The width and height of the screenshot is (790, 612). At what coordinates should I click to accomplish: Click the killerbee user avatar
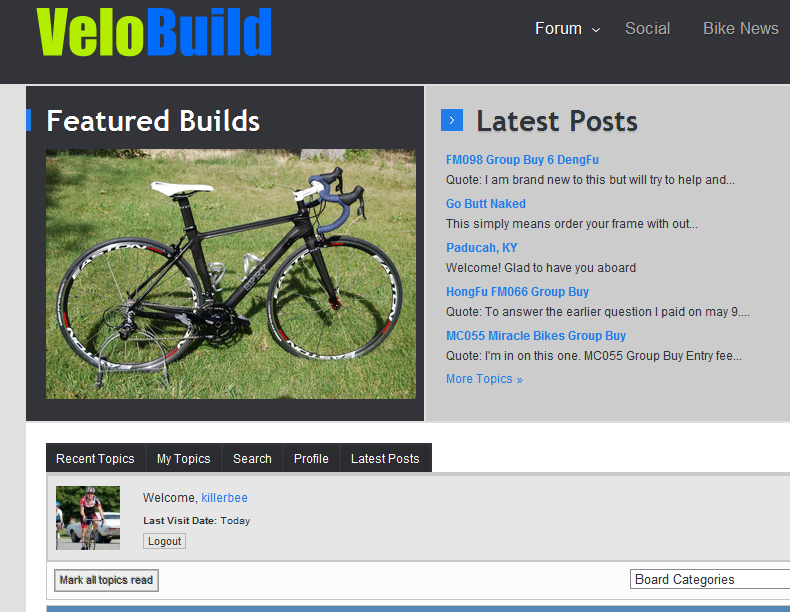88,518
